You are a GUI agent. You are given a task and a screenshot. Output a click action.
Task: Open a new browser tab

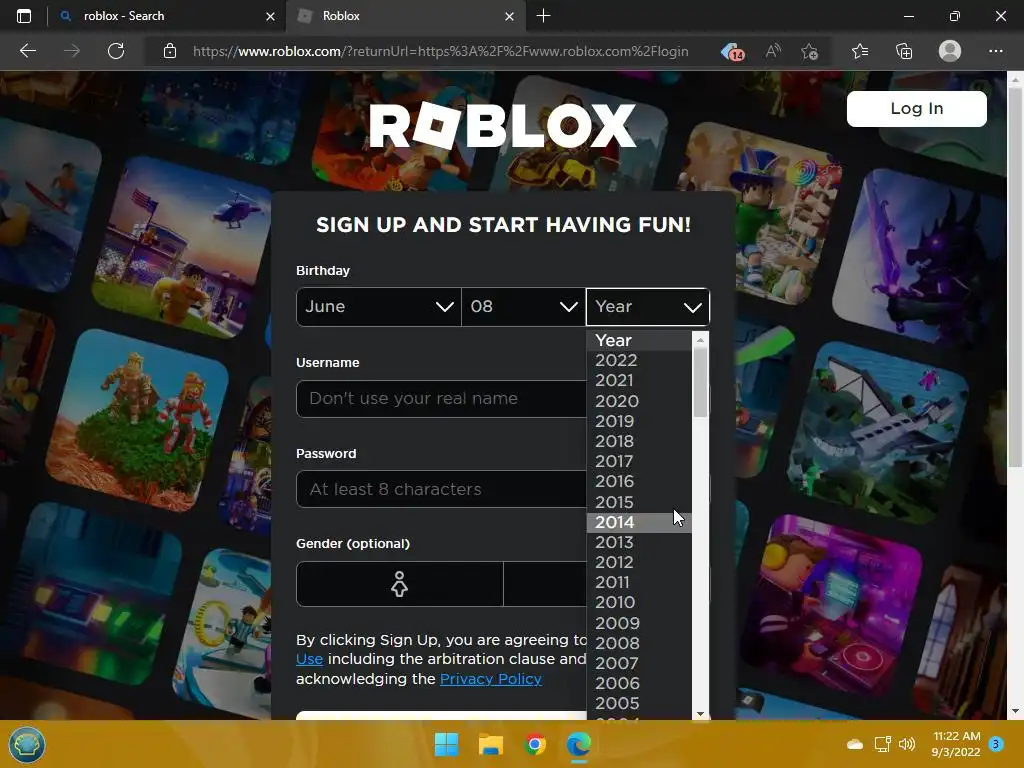[543, 16]
